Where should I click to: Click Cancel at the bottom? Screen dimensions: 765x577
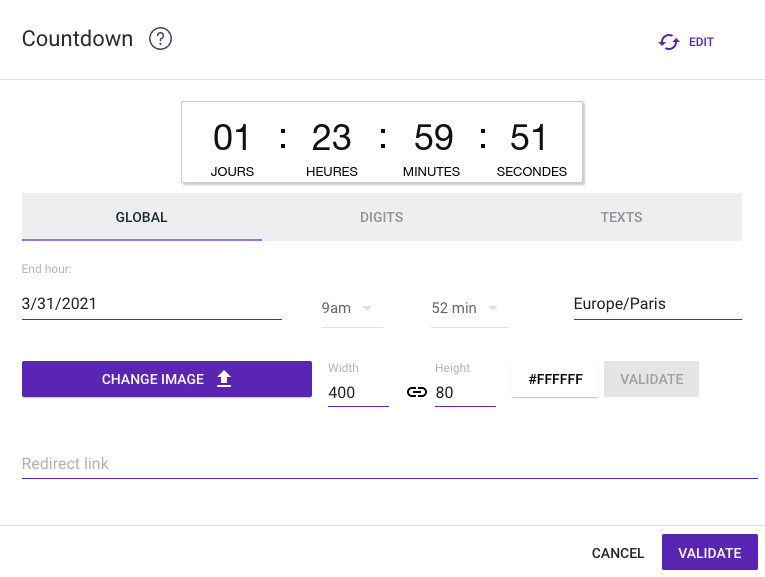pyautogui.click(x=618, y=553)
